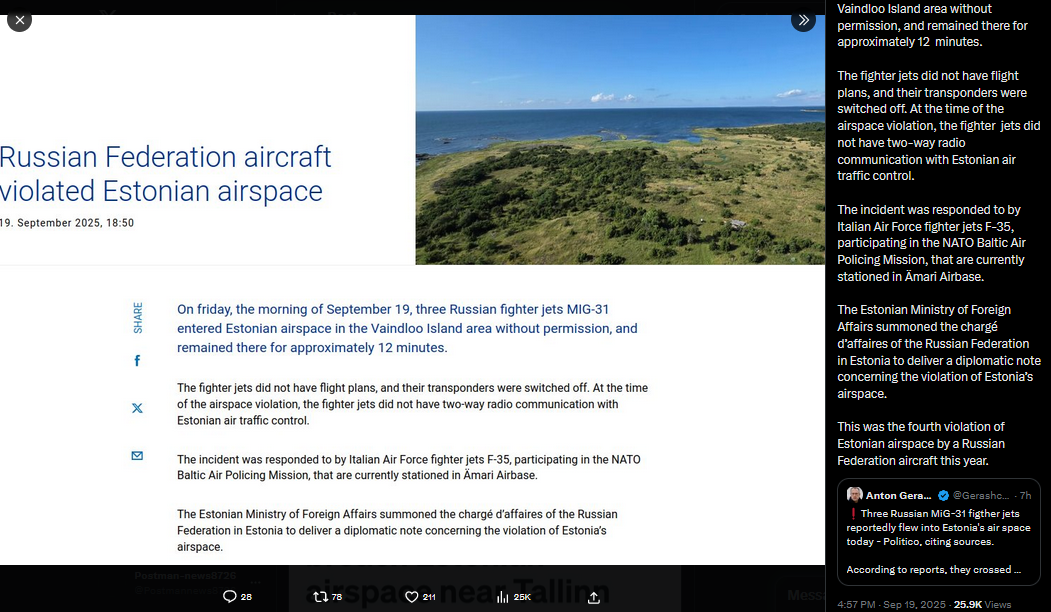
Task: Click paragraph about Italian Air Force F-35 response
Action: click(409, 467)
